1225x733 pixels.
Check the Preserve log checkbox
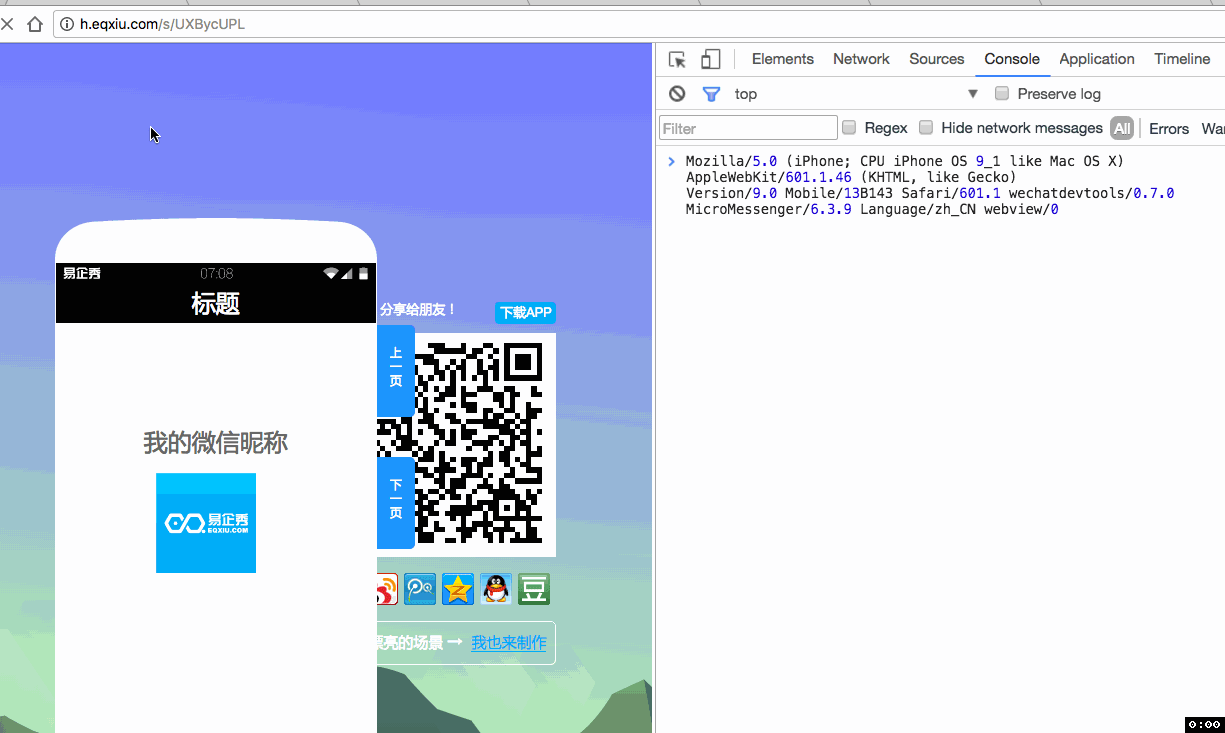tap(1002, 94)
